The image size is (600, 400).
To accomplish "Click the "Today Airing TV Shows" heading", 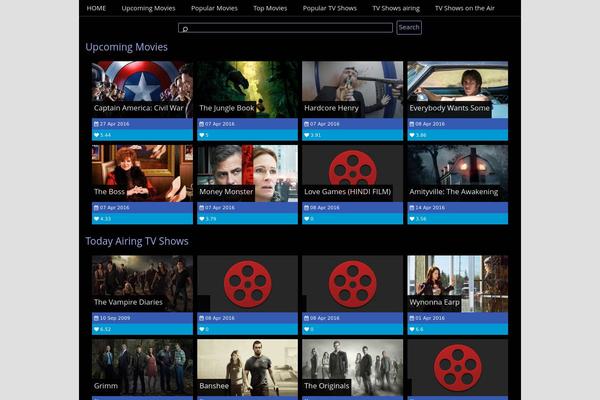I will [x=137, y=241].
